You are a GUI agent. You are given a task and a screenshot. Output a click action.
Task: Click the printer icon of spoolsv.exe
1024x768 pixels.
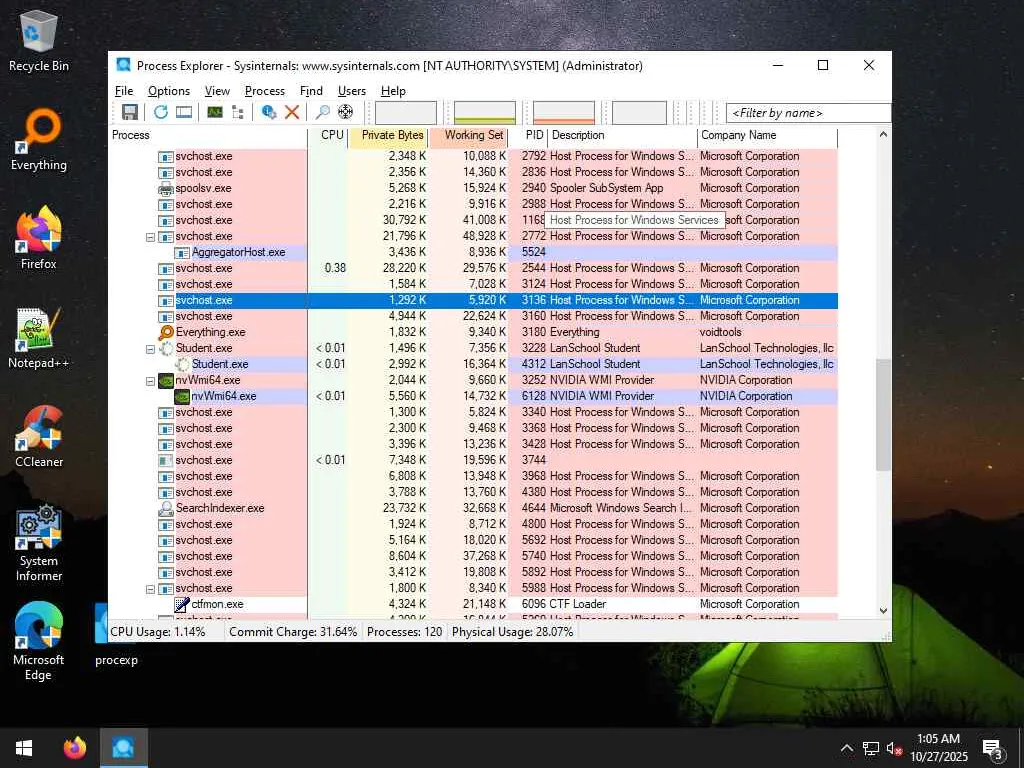pyautogui.click(x=166, y=189)
